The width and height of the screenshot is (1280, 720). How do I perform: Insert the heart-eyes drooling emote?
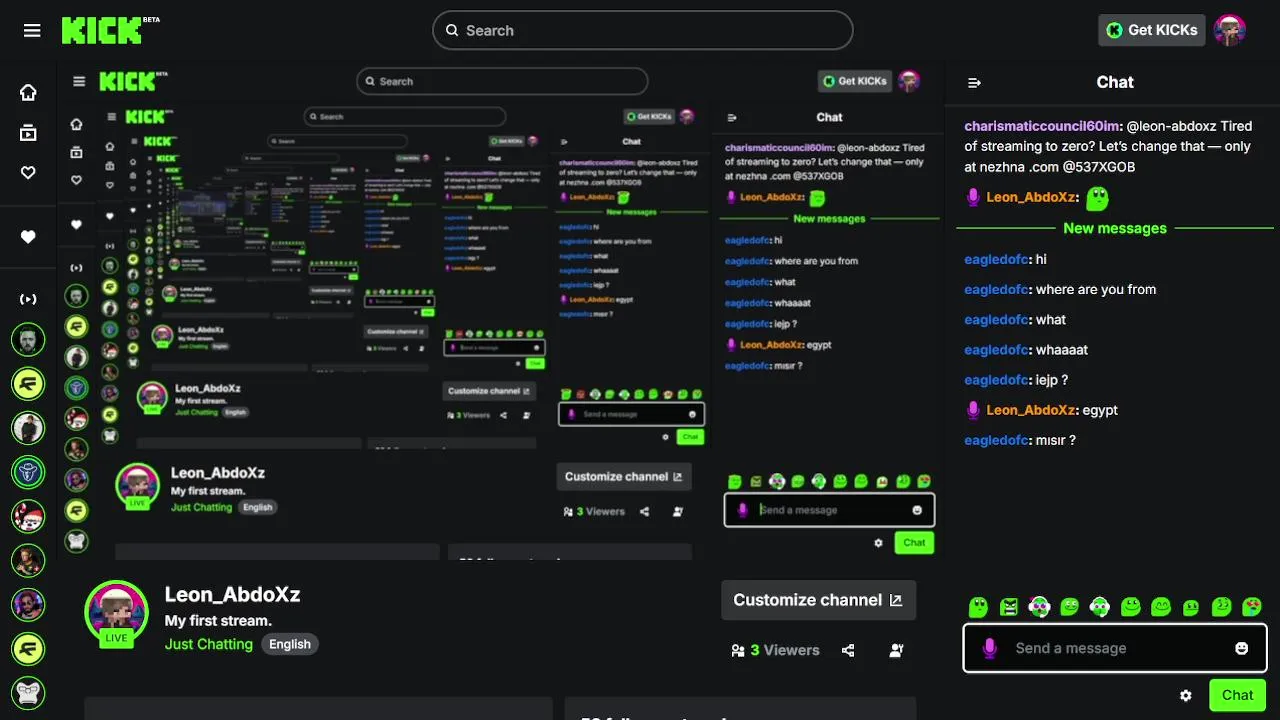point(1251,606)
